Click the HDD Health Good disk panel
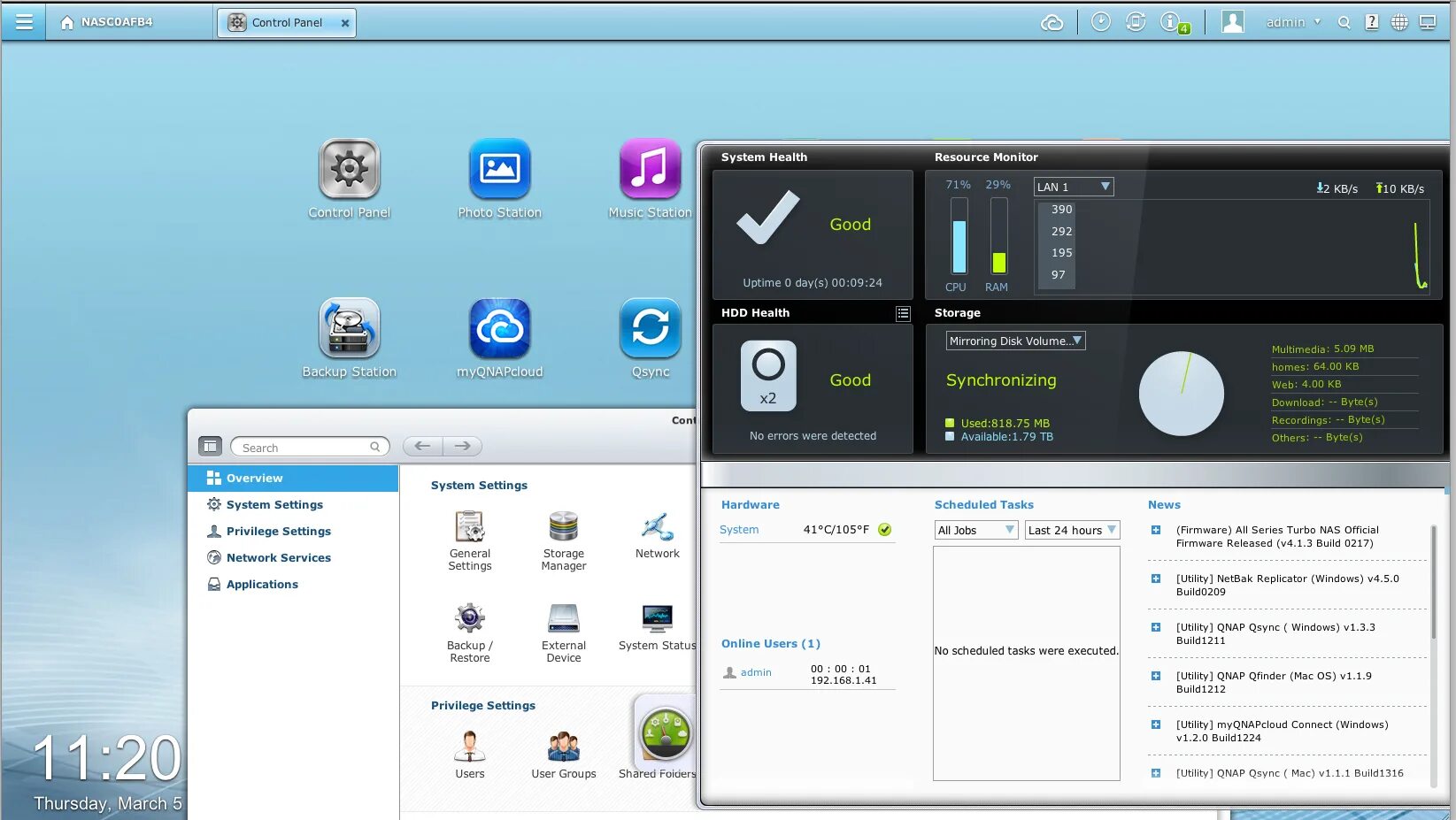The height and width of the screenshot is (820, 1456). 813,389
